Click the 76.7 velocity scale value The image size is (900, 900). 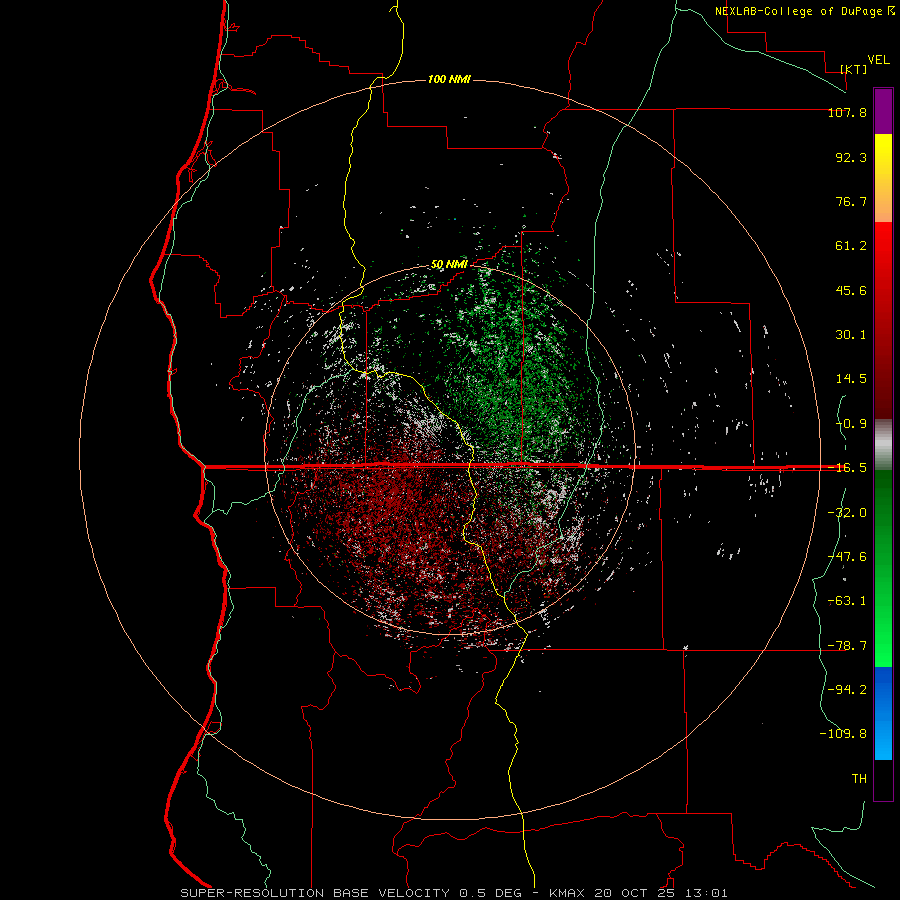click(851, 201)
